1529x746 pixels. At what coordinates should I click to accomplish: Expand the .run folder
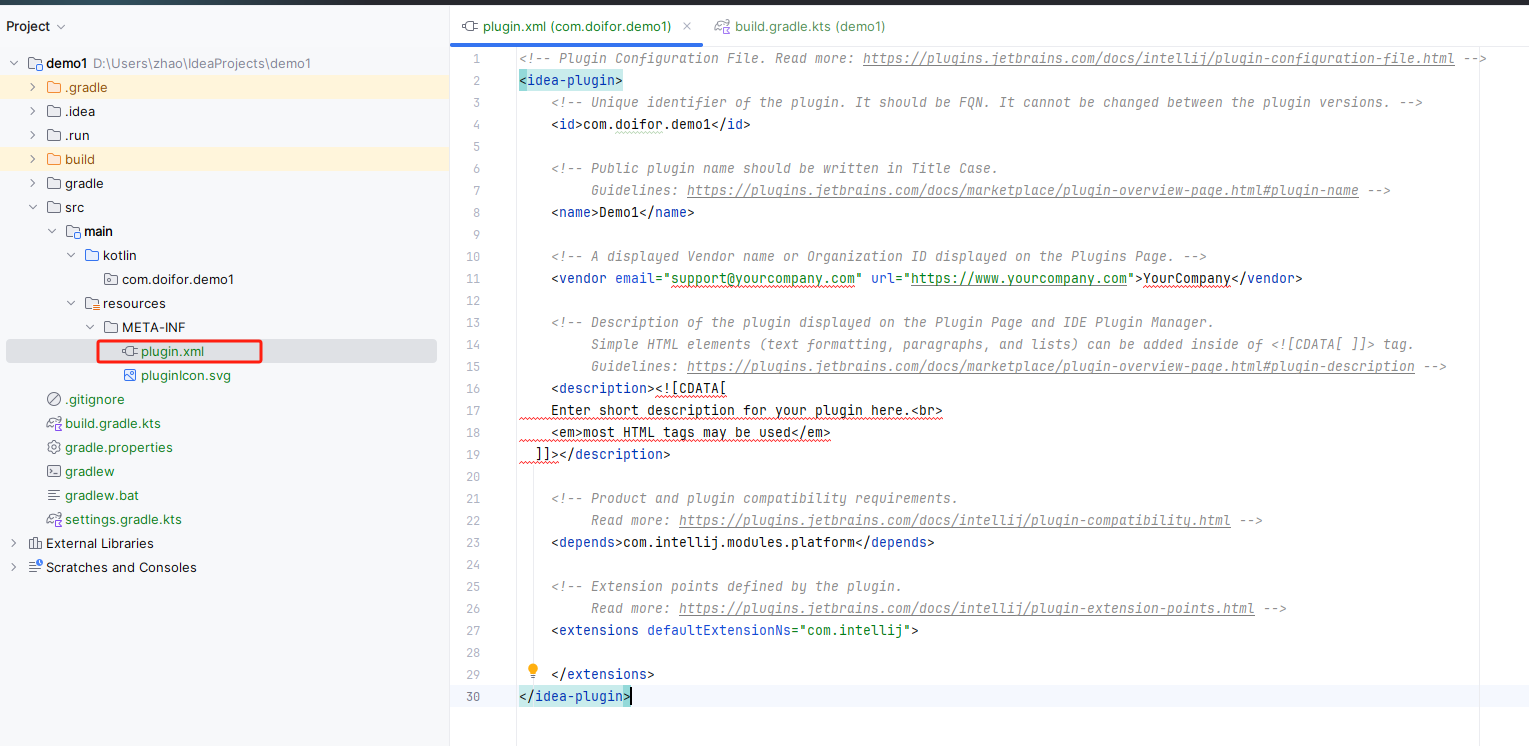(x=33, y=135)
